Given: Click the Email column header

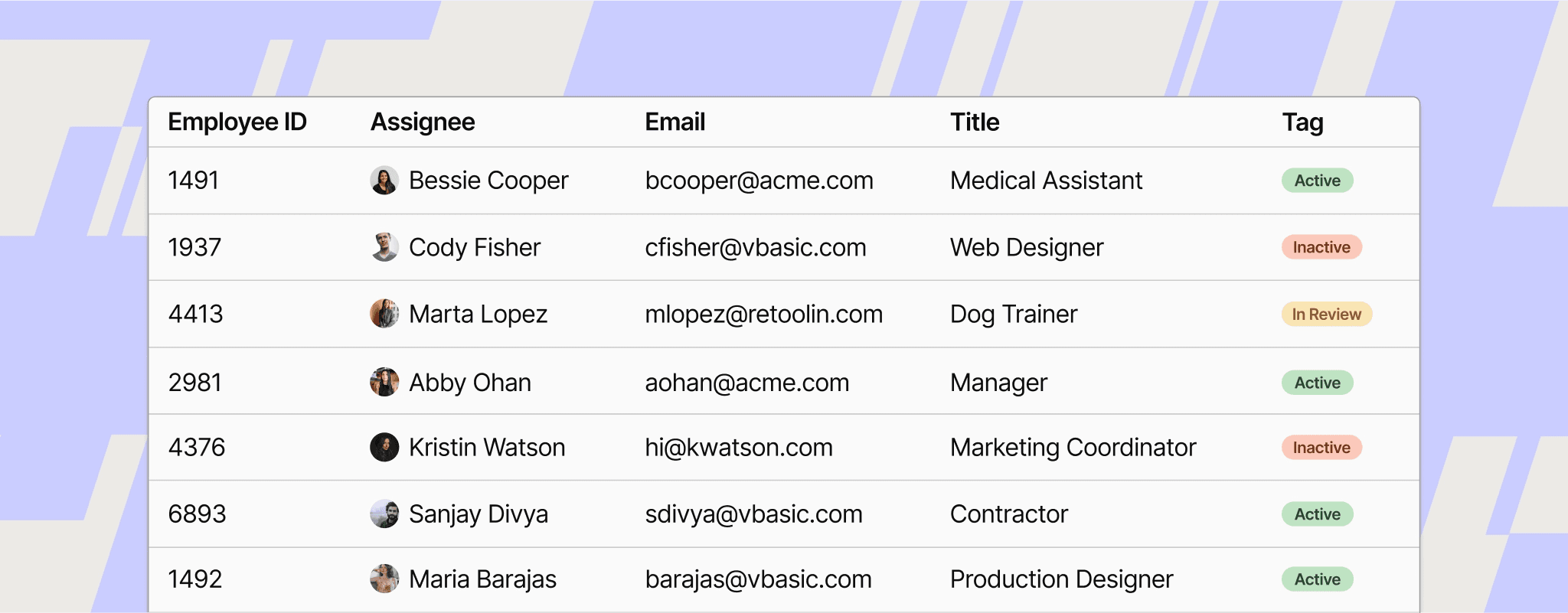Looking at the screenshot, I should (x=675, y=122).
